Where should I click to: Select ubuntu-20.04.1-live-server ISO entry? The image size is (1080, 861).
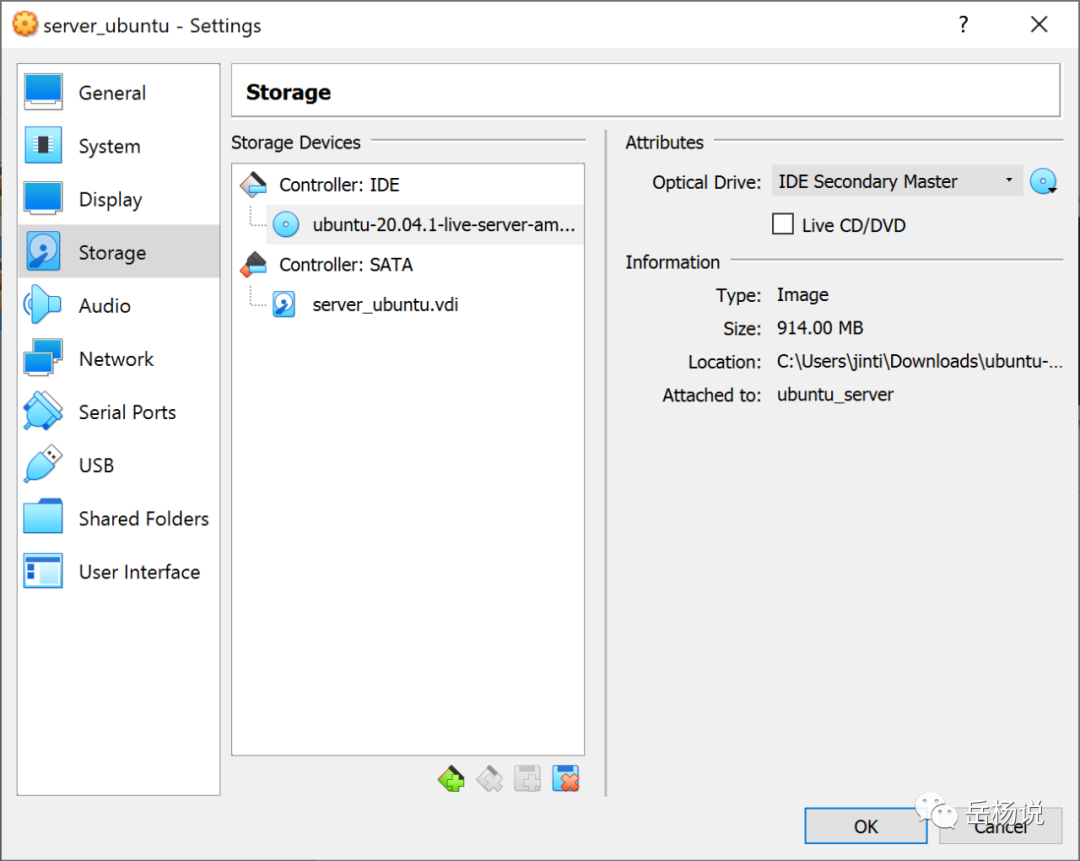click(x=425, y=225)
